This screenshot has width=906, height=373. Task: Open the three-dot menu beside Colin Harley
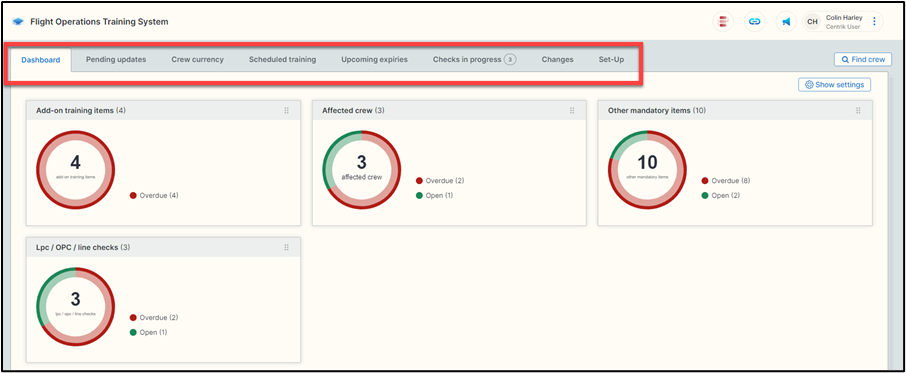(x=874, y=22)
